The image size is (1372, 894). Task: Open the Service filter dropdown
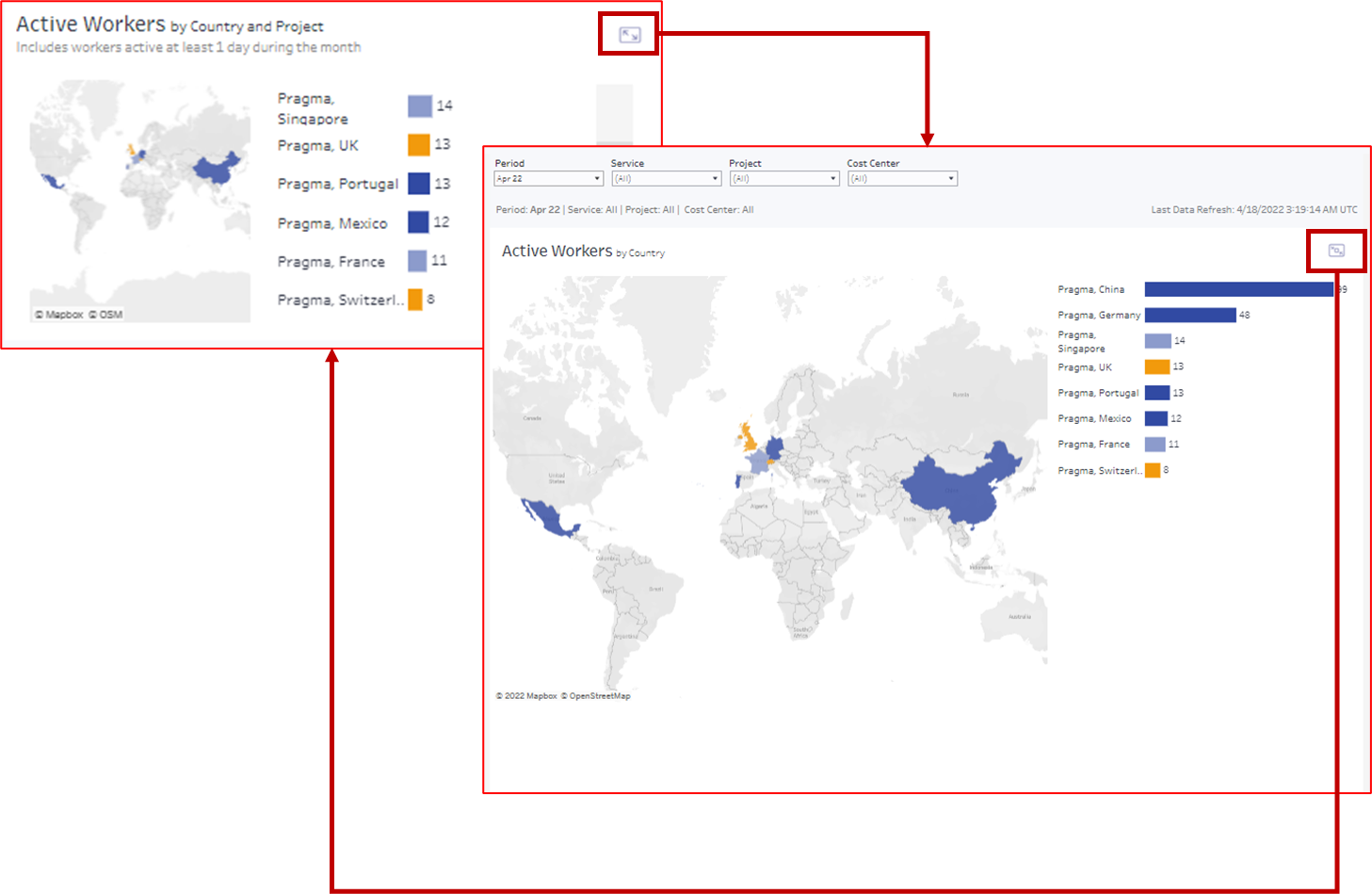713,178
